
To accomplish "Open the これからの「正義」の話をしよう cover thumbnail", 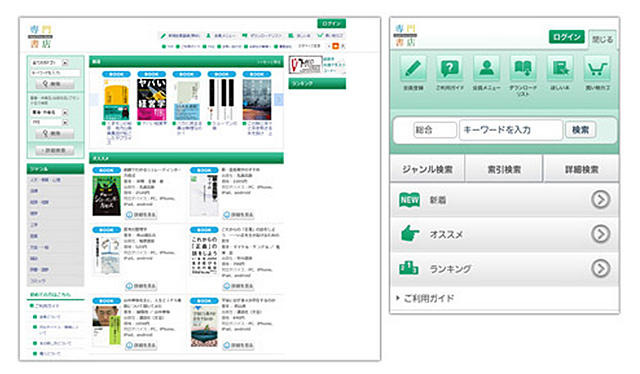I will [204, 255].
